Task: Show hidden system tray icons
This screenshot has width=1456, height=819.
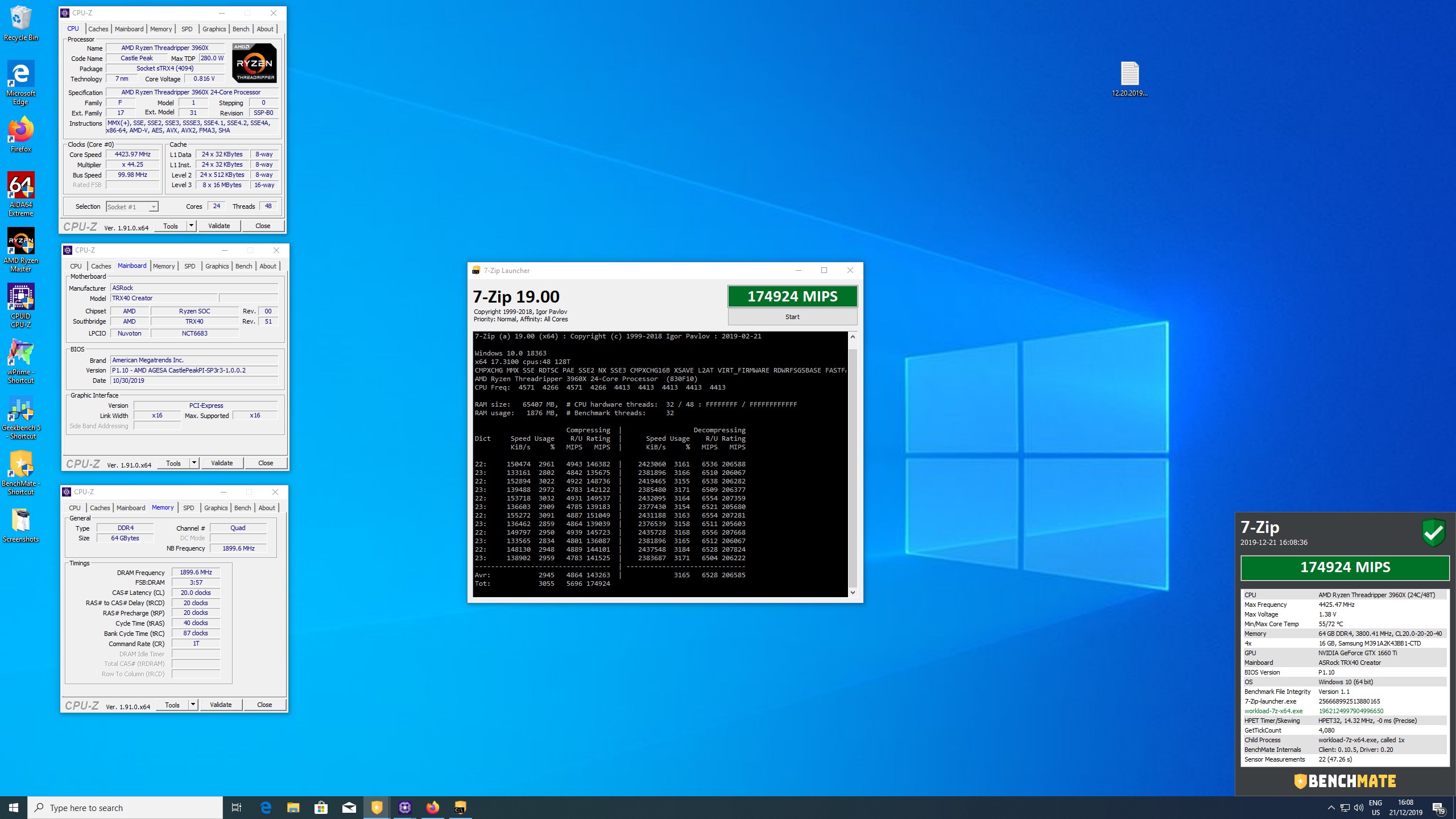Action: 1331,808
